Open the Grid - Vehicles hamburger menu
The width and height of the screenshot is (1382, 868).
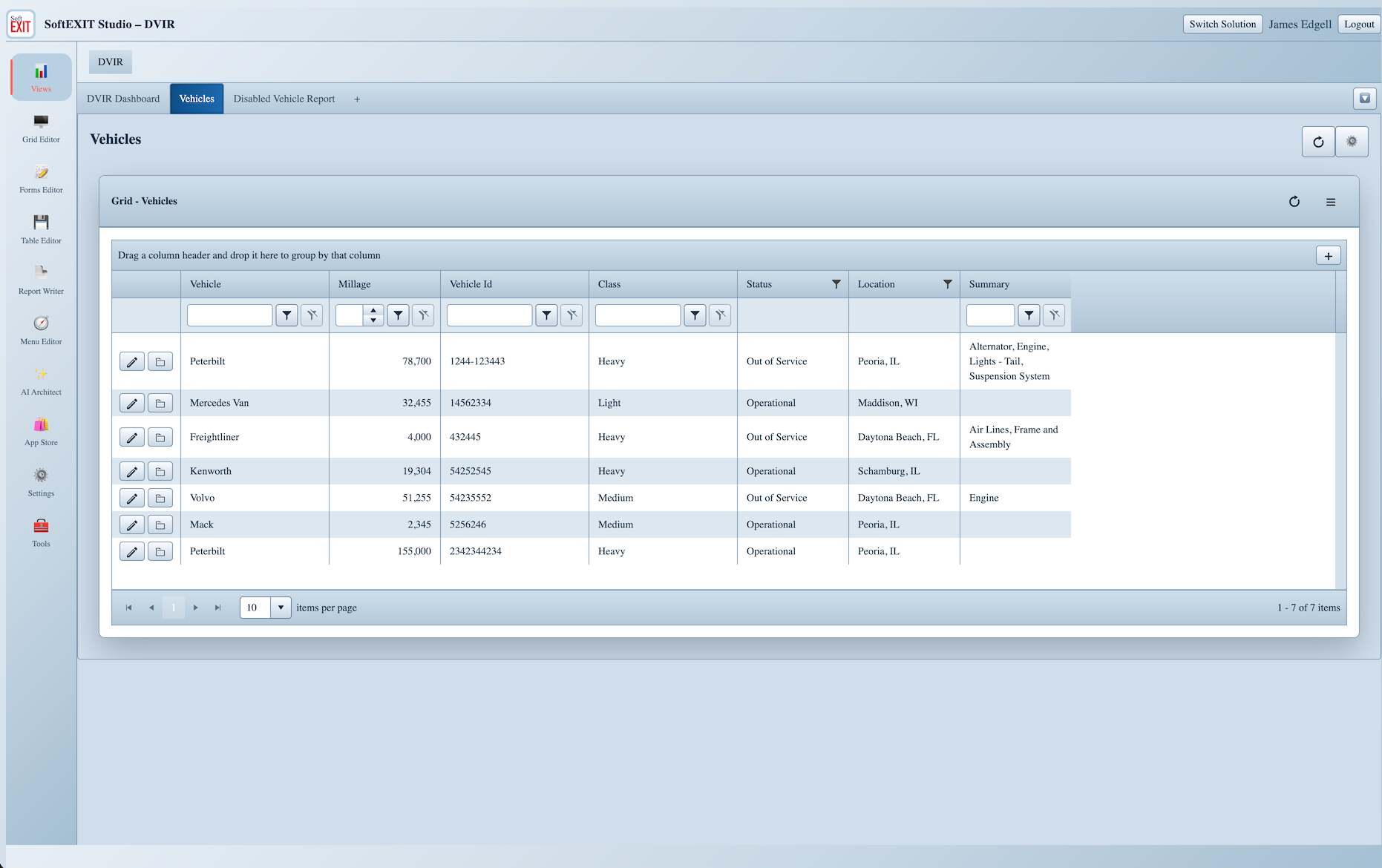(1331, 202)
